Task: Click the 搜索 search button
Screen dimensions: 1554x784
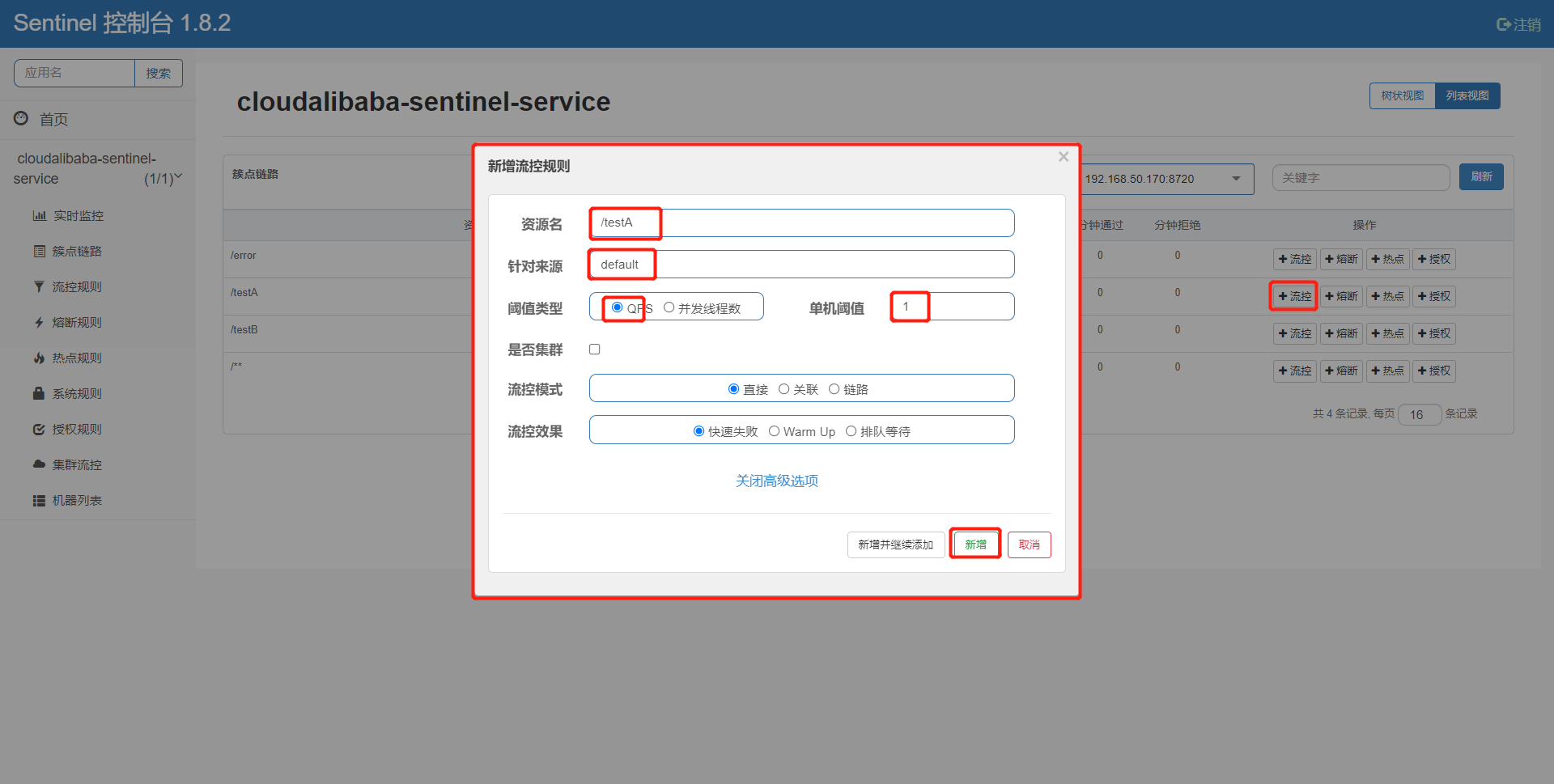Action: click(x=159, y=73)
